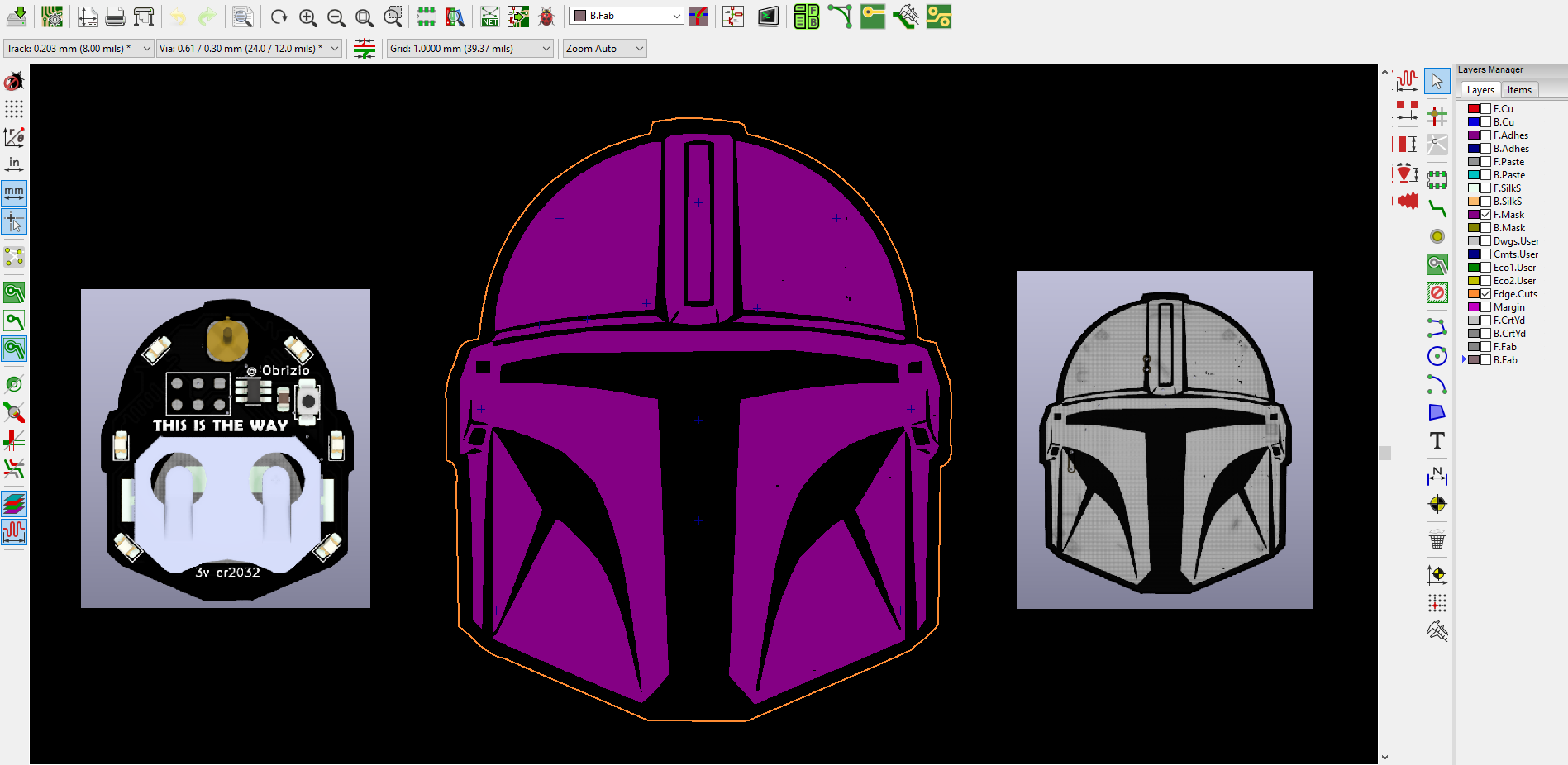Viewport: 1568px width, 765px height.
Task: Open the Grid size dropdown
Action: tap(470, 49)
